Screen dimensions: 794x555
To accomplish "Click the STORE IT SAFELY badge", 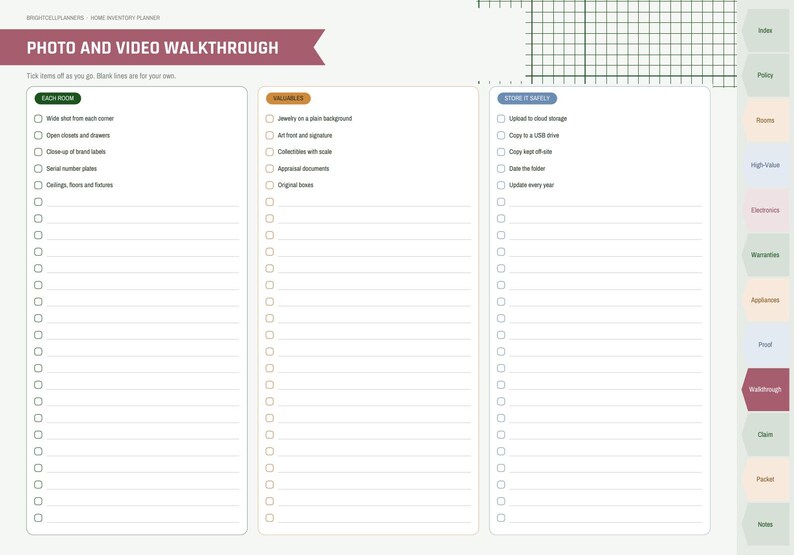I will [527, 98].
